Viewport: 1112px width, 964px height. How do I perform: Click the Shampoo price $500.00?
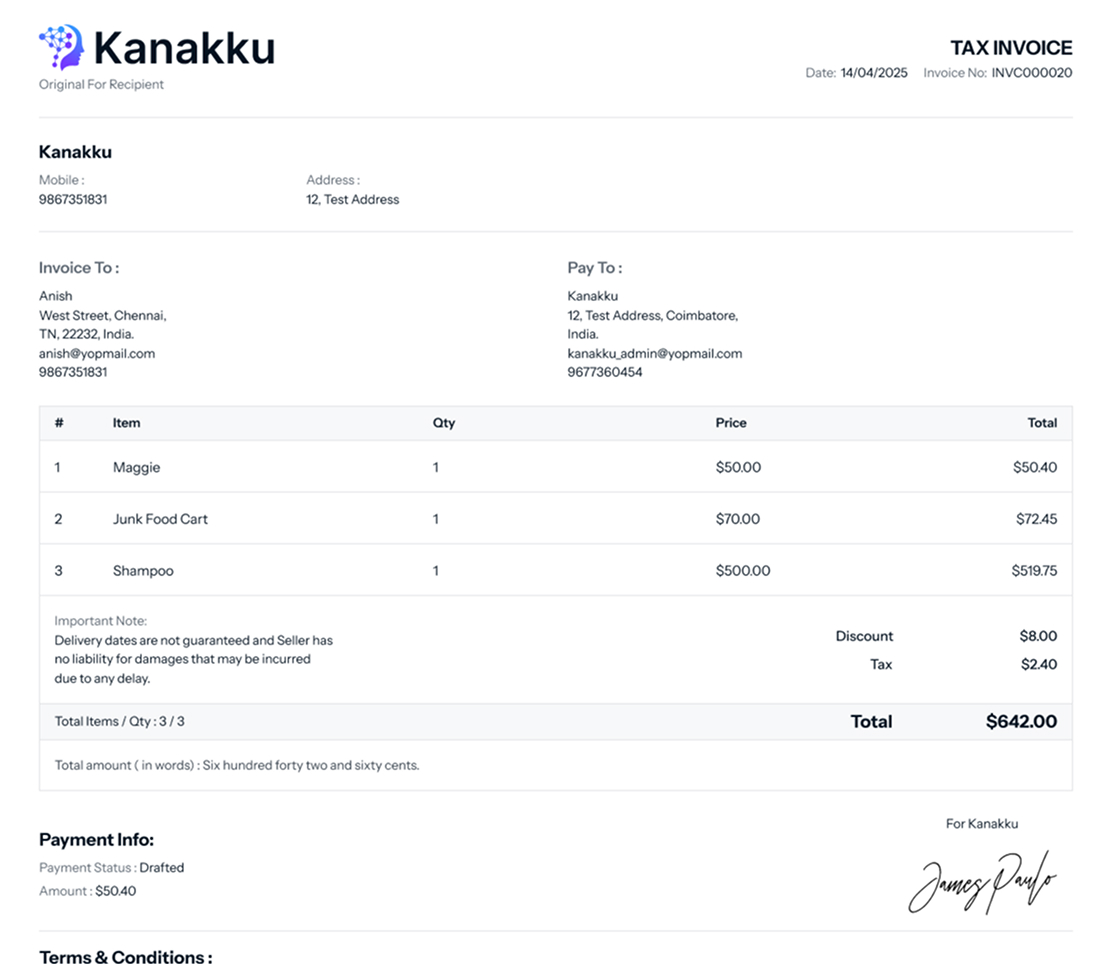[x=743, y=571]
